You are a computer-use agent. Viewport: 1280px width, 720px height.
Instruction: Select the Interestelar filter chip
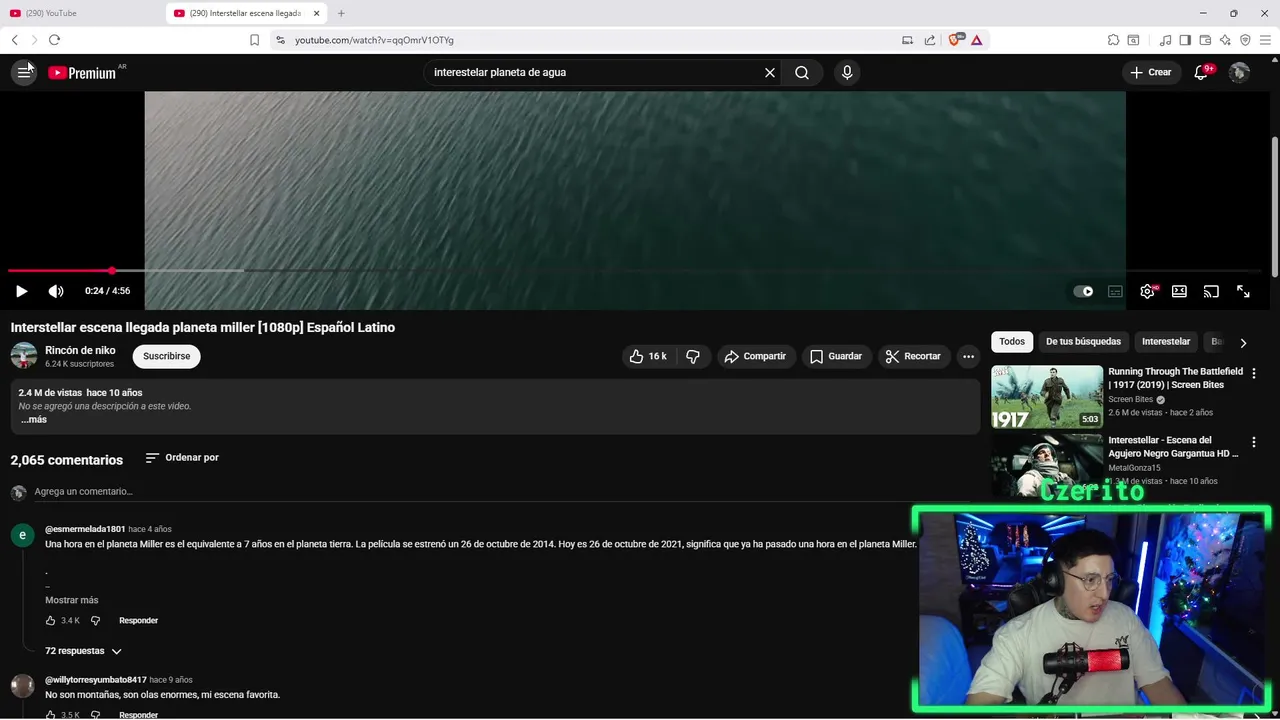tap(1166, 342)
